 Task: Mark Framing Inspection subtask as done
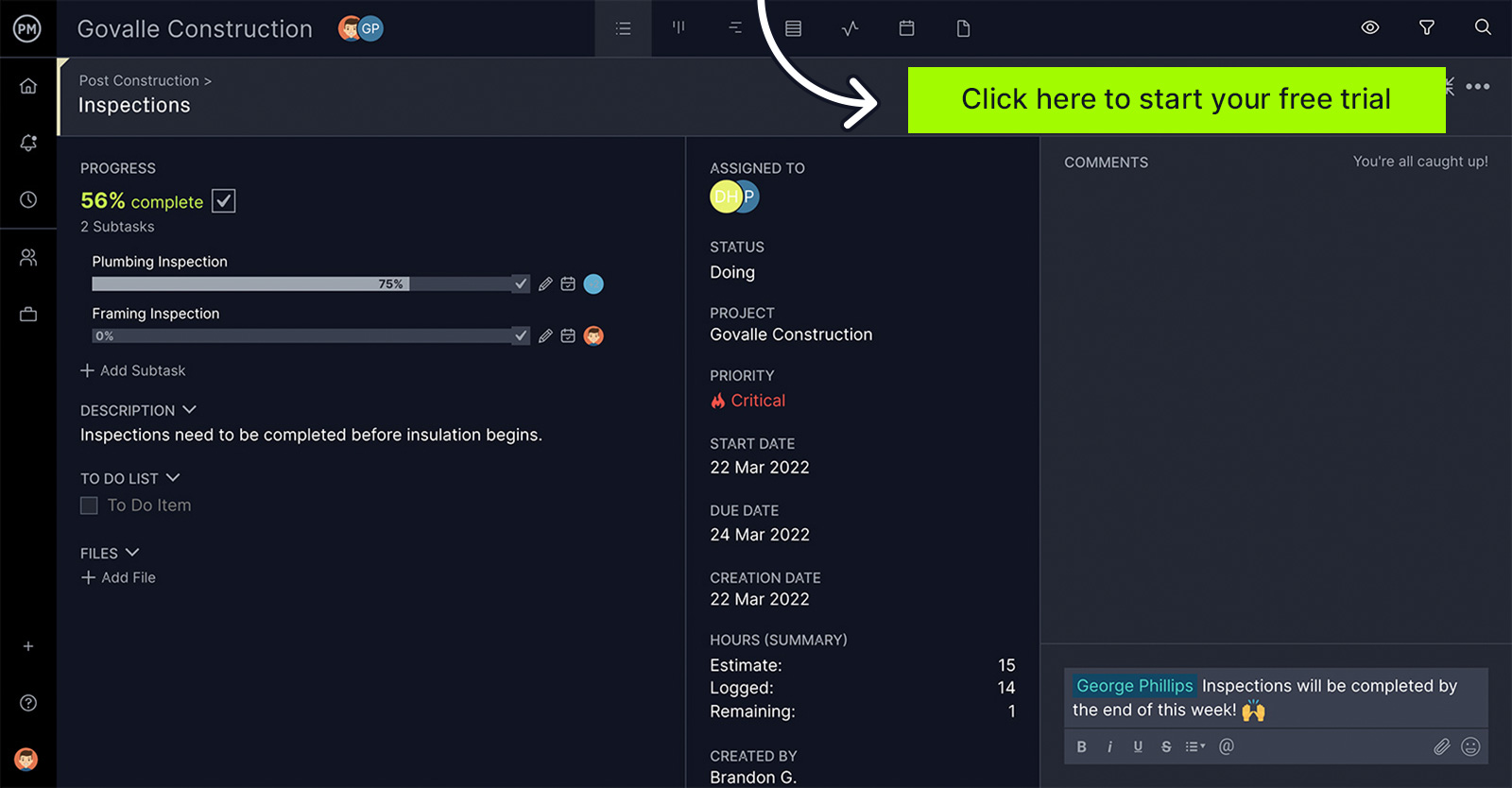(521, 335)
